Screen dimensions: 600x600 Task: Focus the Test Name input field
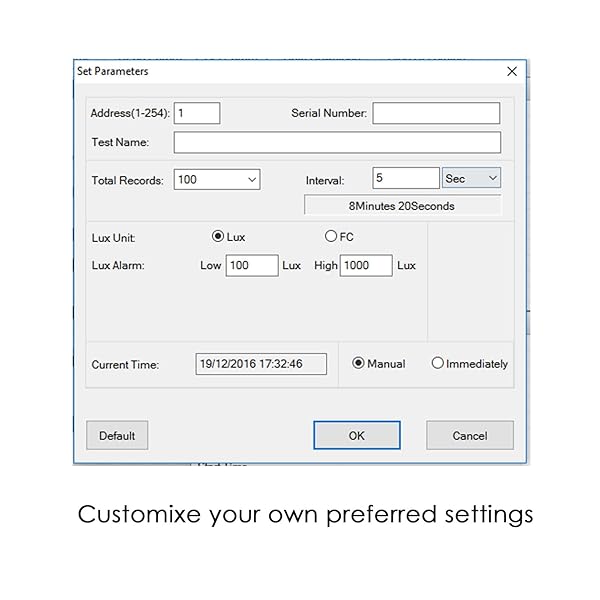(337, 142)
